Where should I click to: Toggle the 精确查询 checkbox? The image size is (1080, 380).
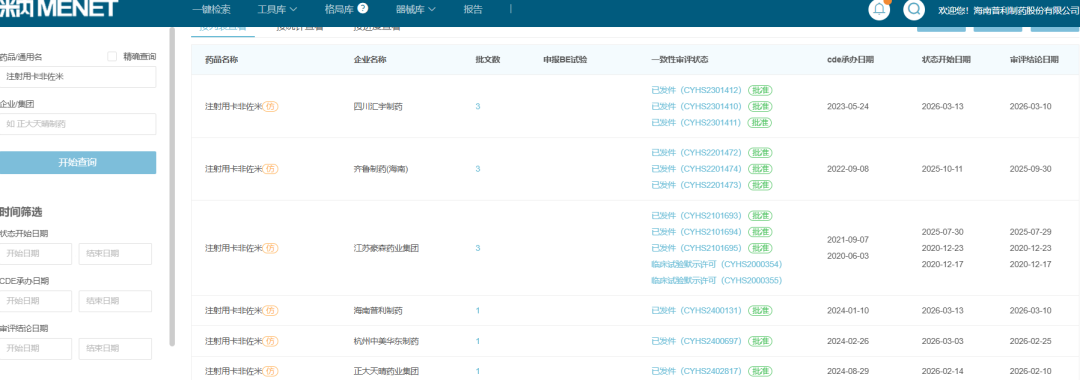pos(112,56)
